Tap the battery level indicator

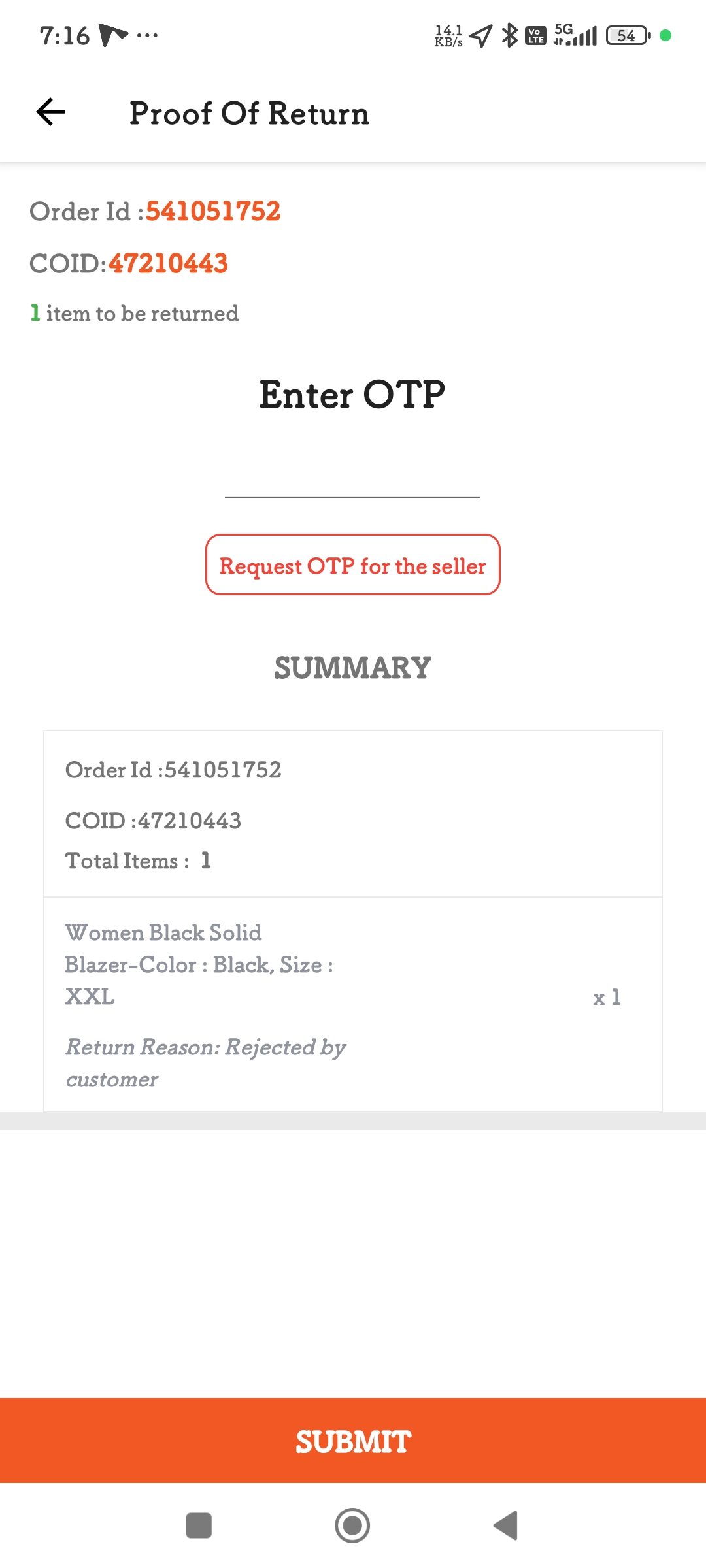point(628,35)
